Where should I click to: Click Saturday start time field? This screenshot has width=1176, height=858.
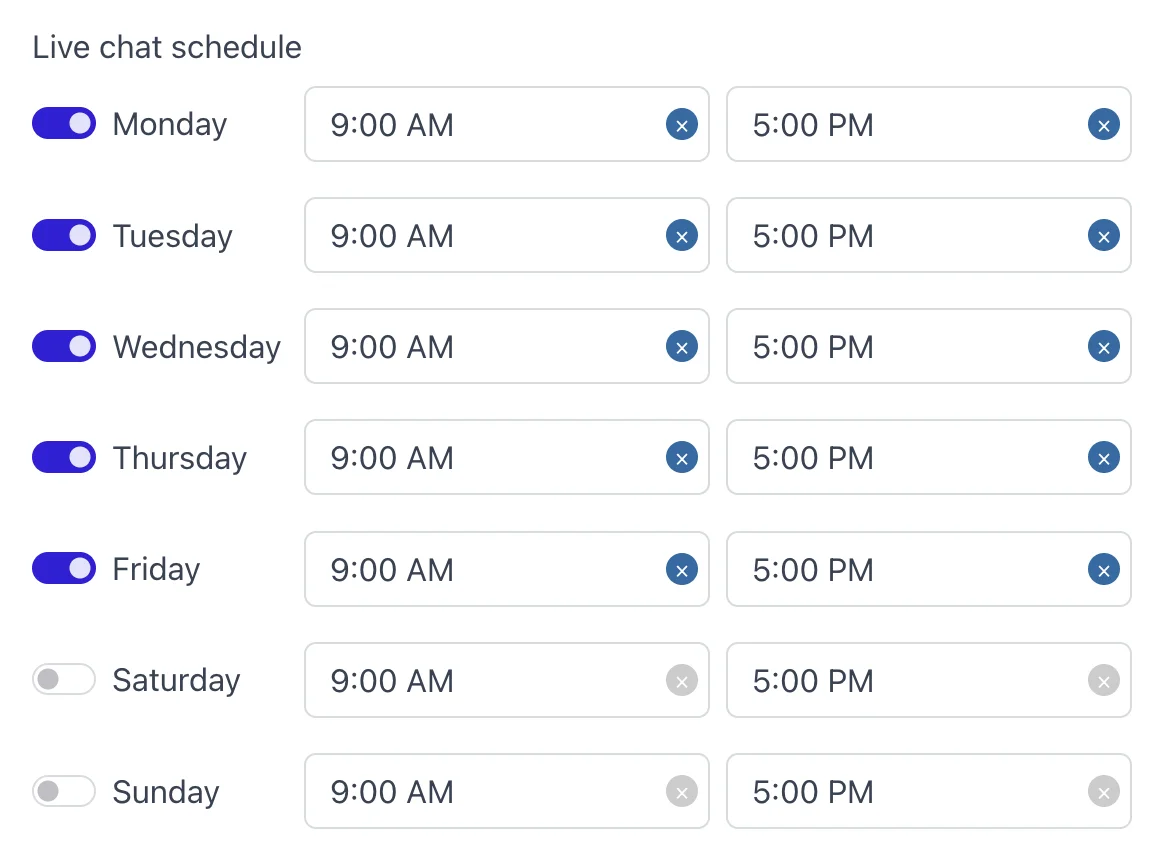[x=480, y=681]
